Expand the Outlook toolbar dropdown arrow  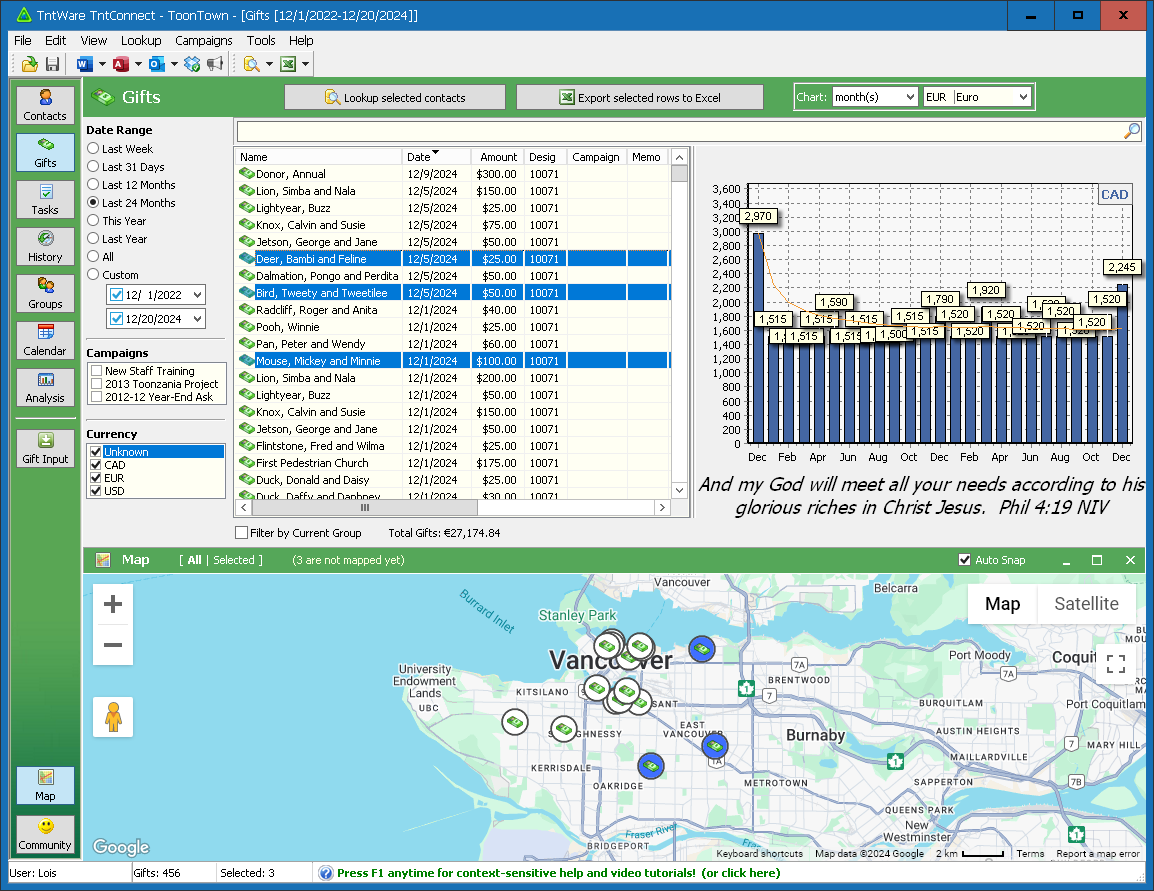(174, 64)
